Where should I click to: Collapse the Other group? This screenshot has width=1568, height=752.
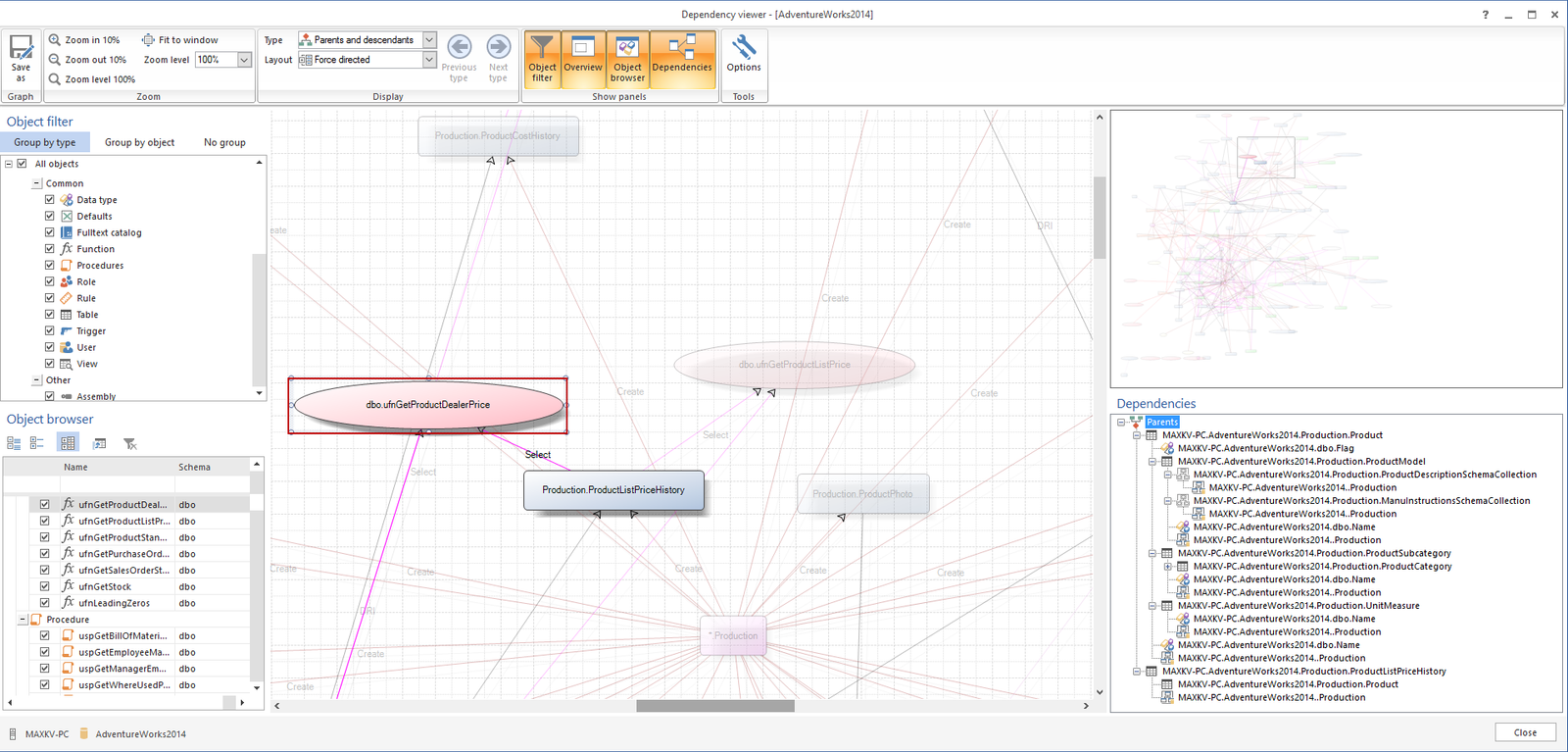36,380
